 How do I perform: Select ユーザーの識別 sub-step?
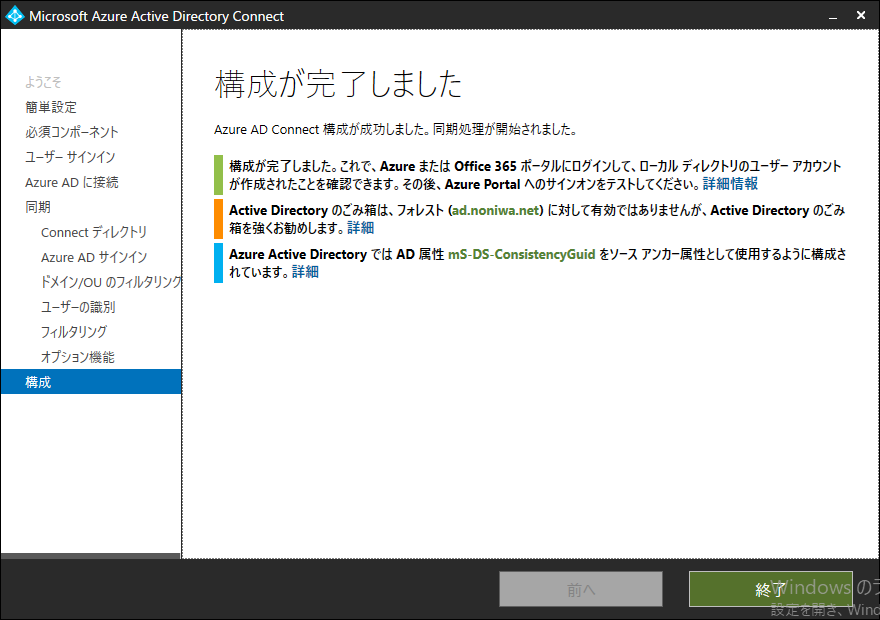coord(78,307)
